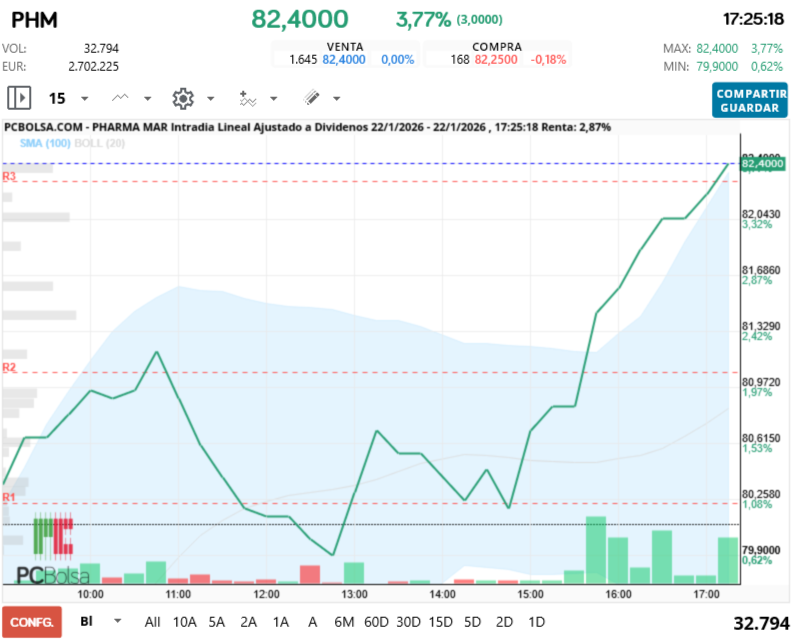Open the chart settings gear icon
Image resolution: width=803 pixels, height=643 pixels.
tap(182, 98)
